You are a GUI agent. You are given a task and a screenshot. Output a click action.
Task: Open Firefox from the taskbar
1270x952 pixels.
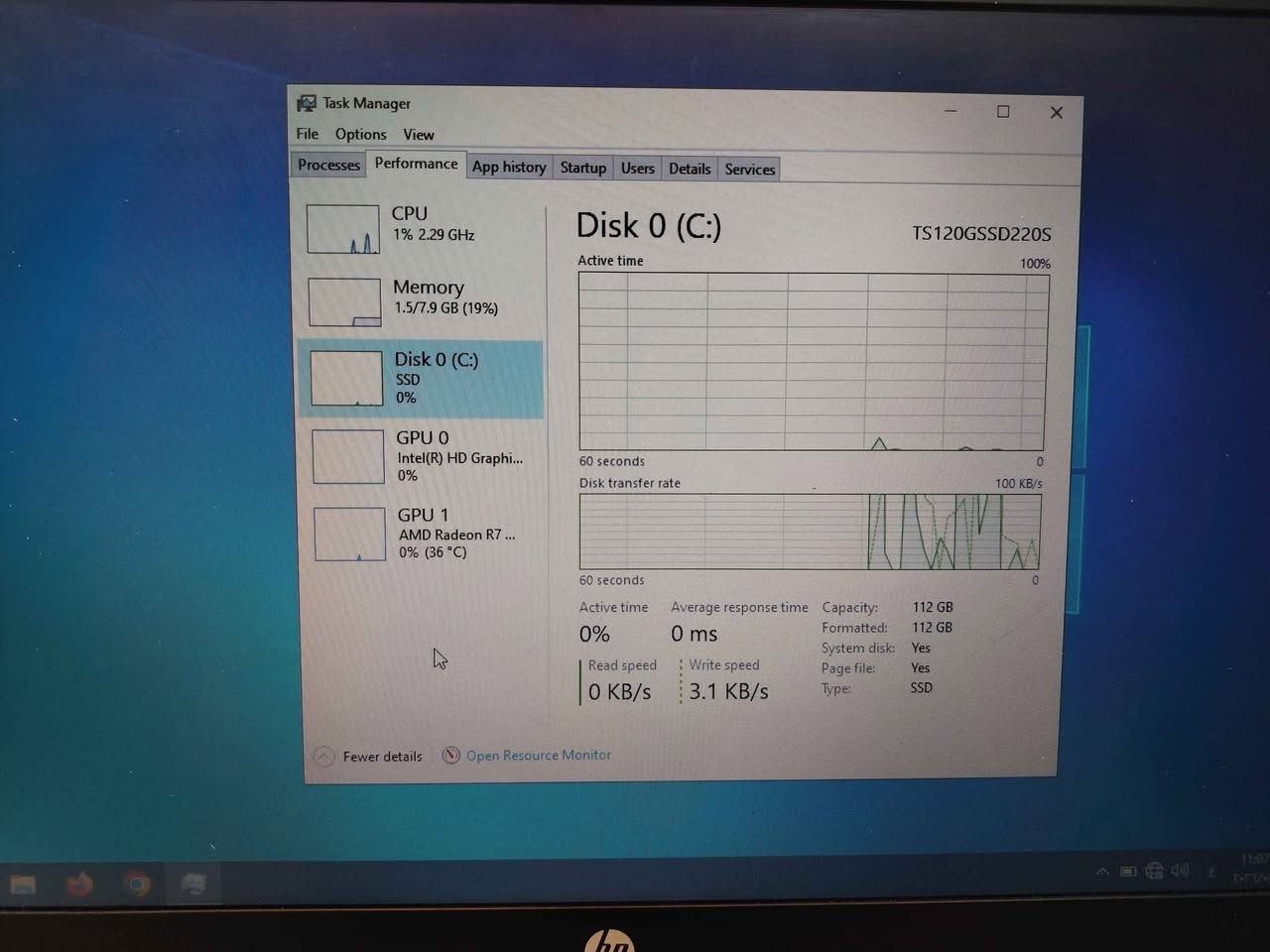click(x=79, y=883)
